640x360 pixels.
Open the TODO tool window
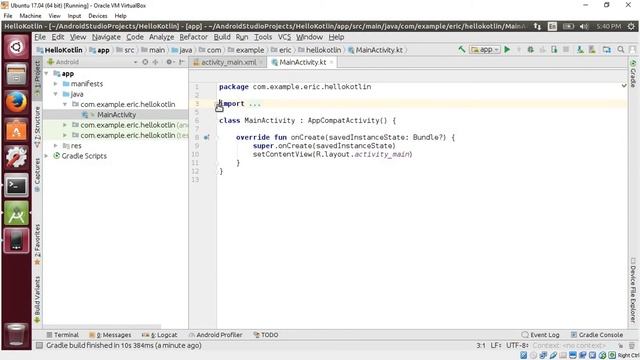266,335
